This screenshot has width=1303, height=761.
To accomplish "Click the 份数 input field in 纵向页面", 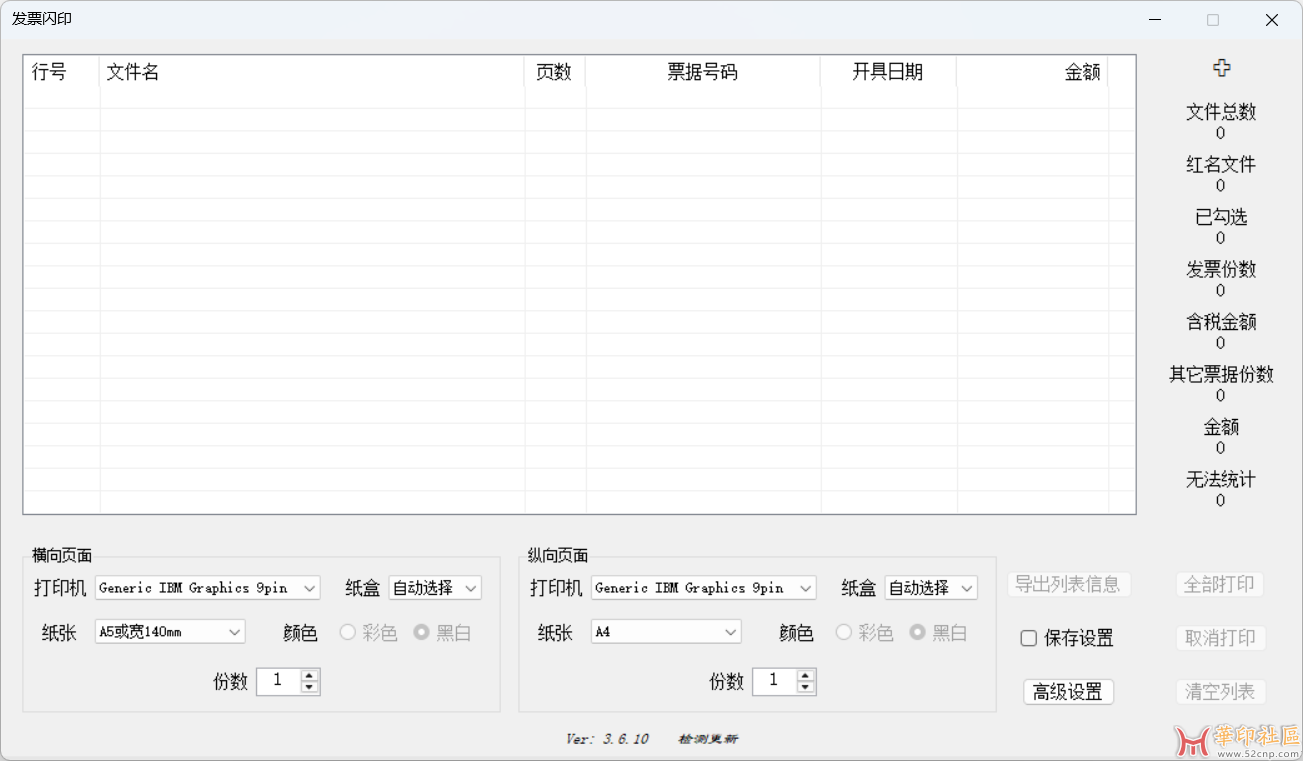I will 775,681.
